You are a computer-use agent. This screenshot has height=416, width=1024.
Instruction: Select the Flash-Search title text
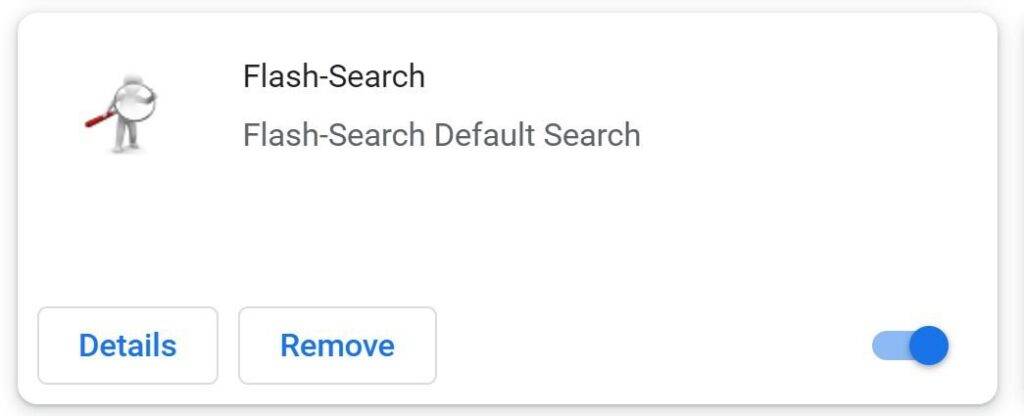click(x=334, y=76)
